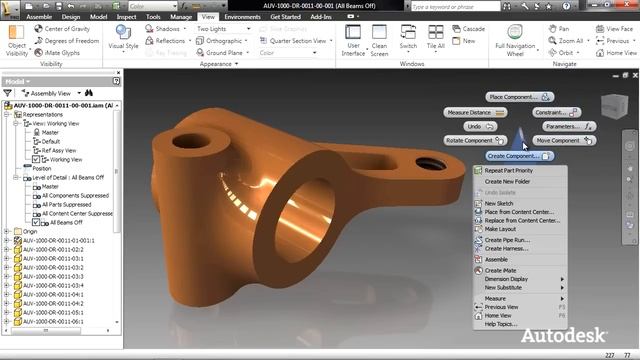Switch to the Inspect tab

click(127, 17)
